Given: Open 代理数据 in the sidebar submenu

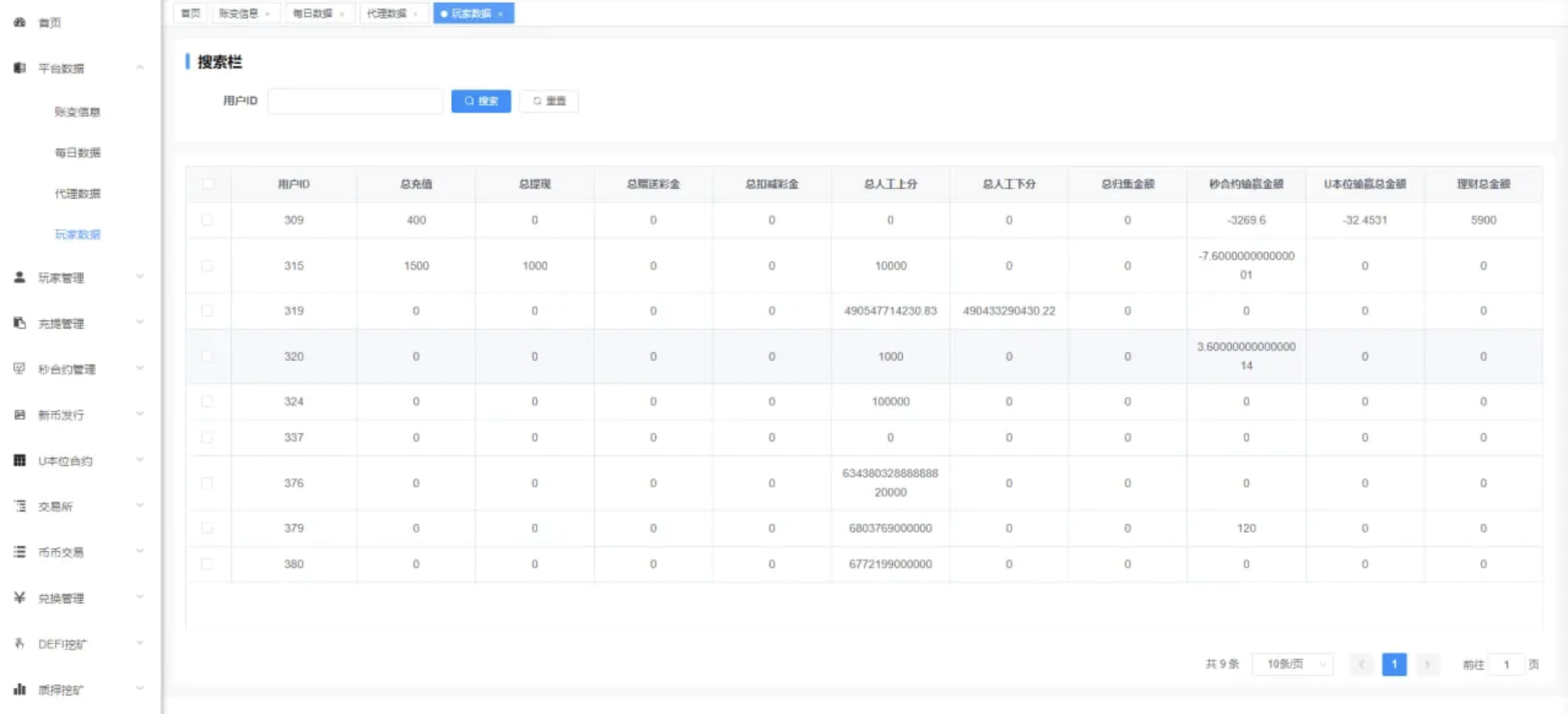Looking at the screenshot, I should coord(77,194).
